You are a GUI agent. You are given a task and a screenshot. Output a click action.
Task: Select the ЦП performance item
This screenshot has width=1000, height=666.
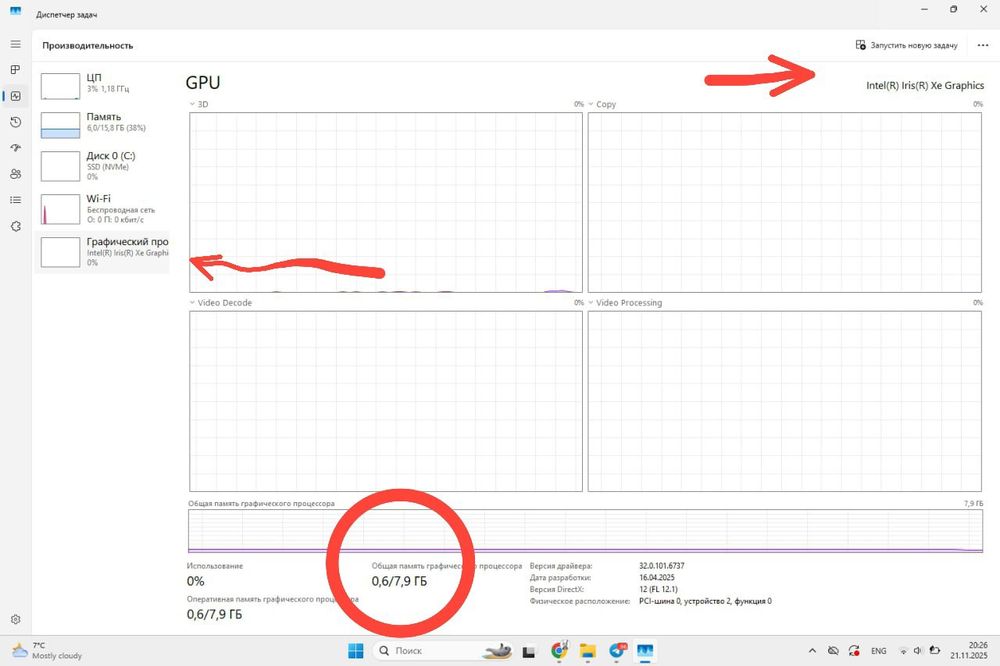[102, 85]
